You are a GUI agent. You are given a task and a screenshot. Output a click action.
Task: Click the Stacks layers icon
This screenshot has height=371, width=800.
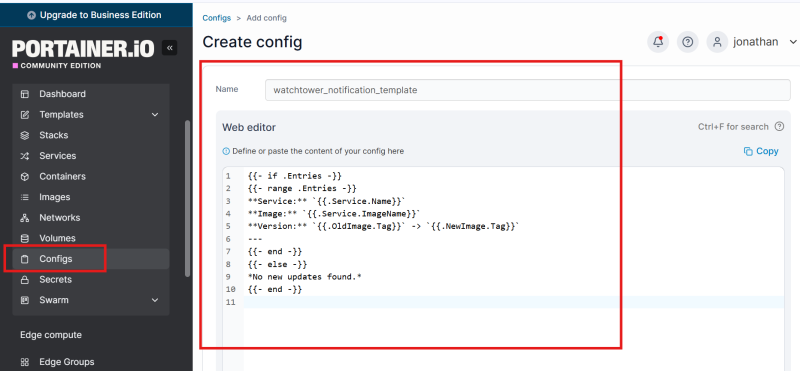coord(24,135)
